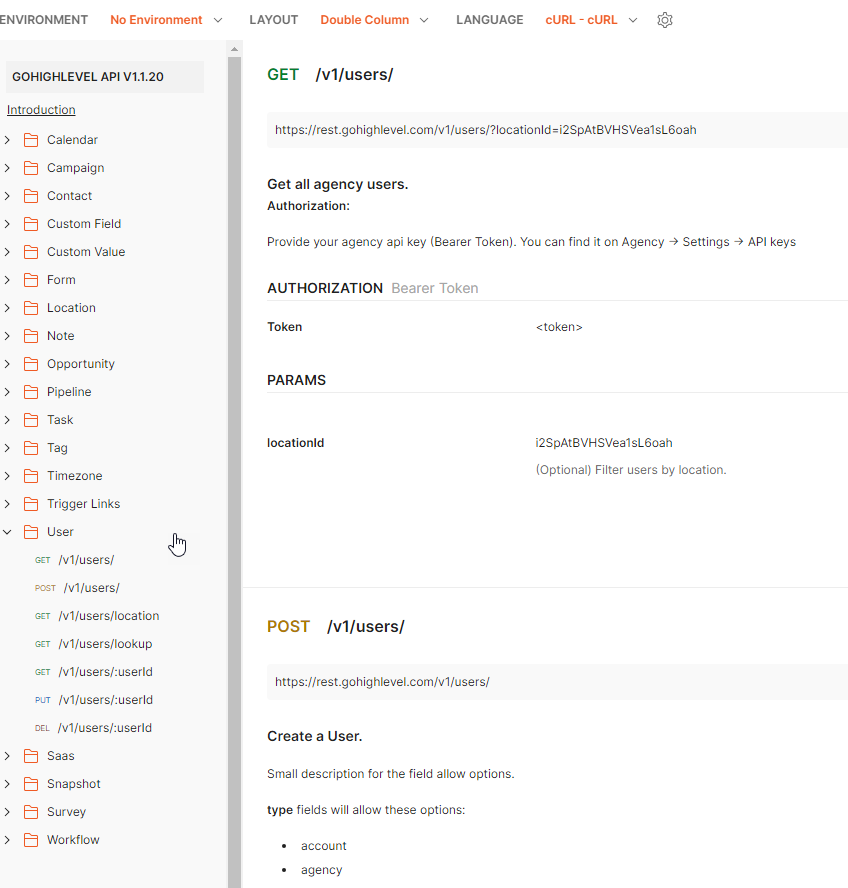Select GET /v1/users/location request
Screen dimensions: 848x888
pos(97,616)
